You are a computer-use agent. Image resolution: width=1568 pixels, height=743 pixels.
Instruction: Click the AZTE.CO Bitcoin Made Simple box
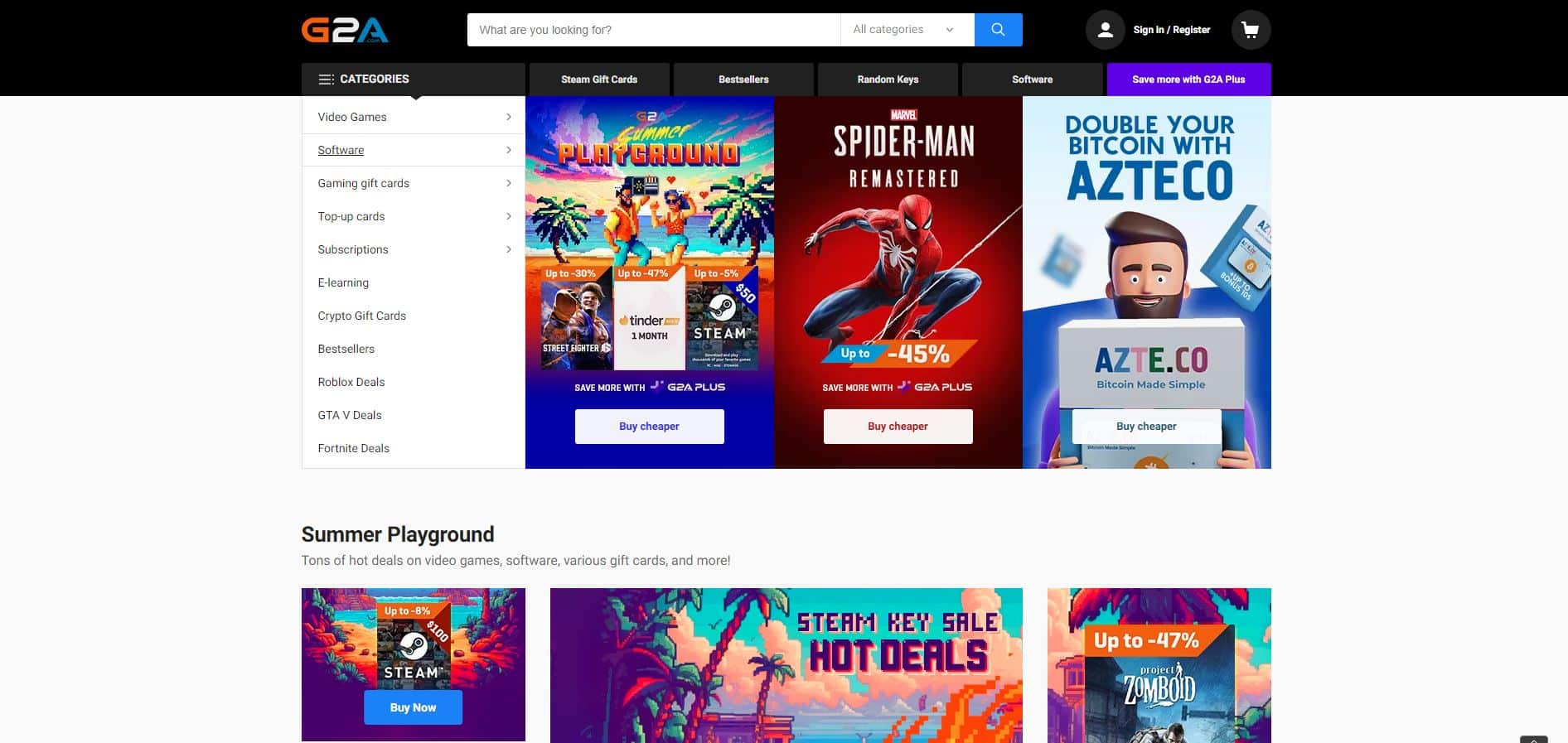[x=1151, y=364]
